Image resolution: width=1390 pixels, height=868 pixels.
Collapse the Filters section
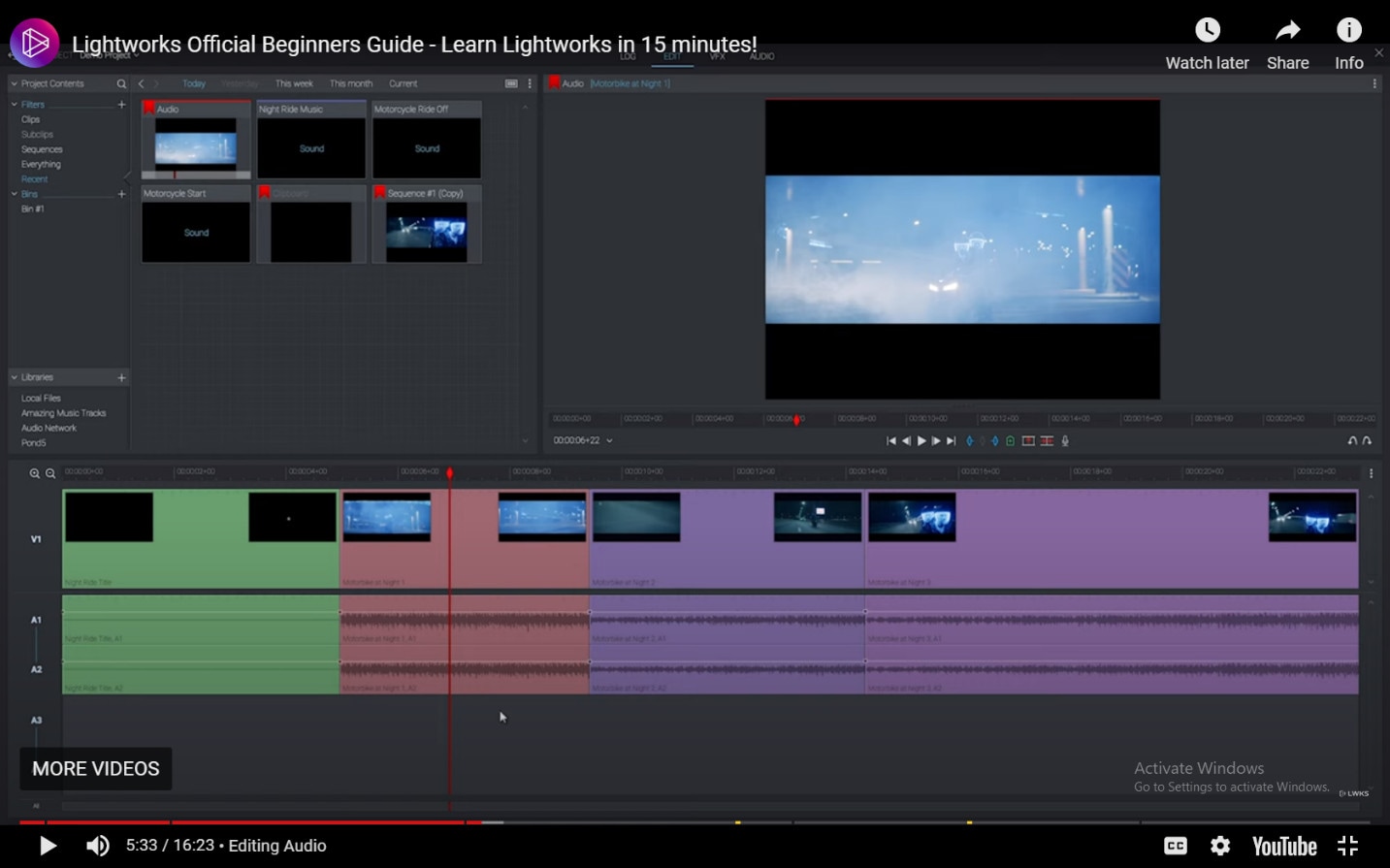tap(14, 105)
